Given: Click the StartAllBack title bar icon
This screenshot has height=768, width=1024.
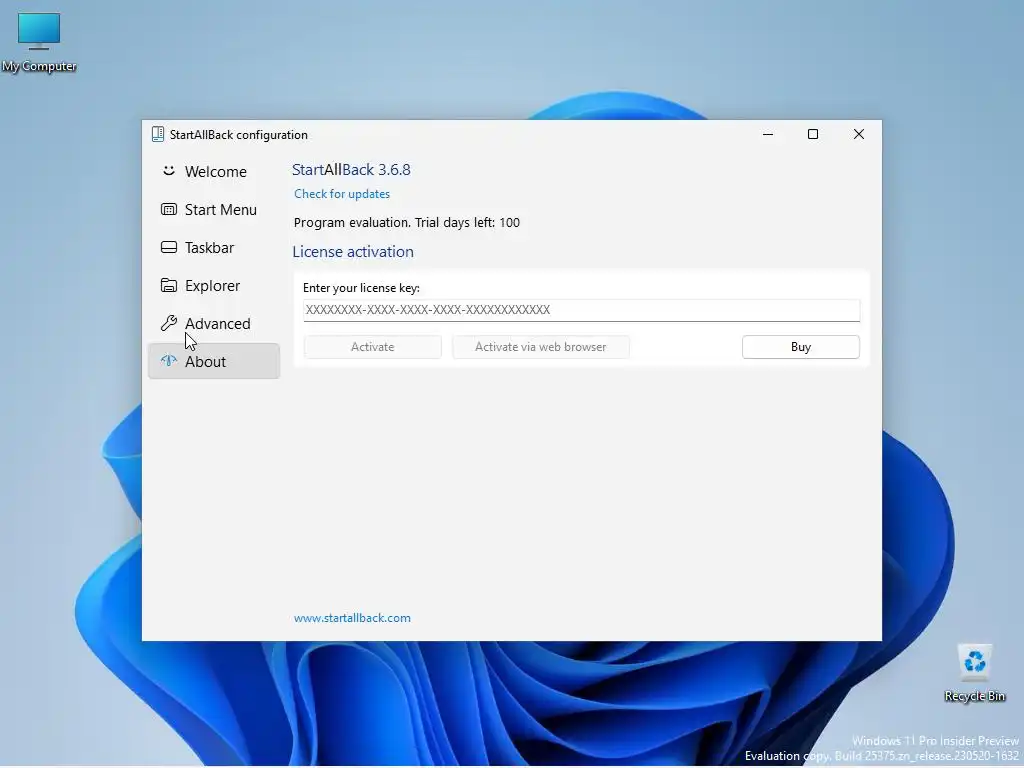Looking at the screenshot, I should (157, 134).
